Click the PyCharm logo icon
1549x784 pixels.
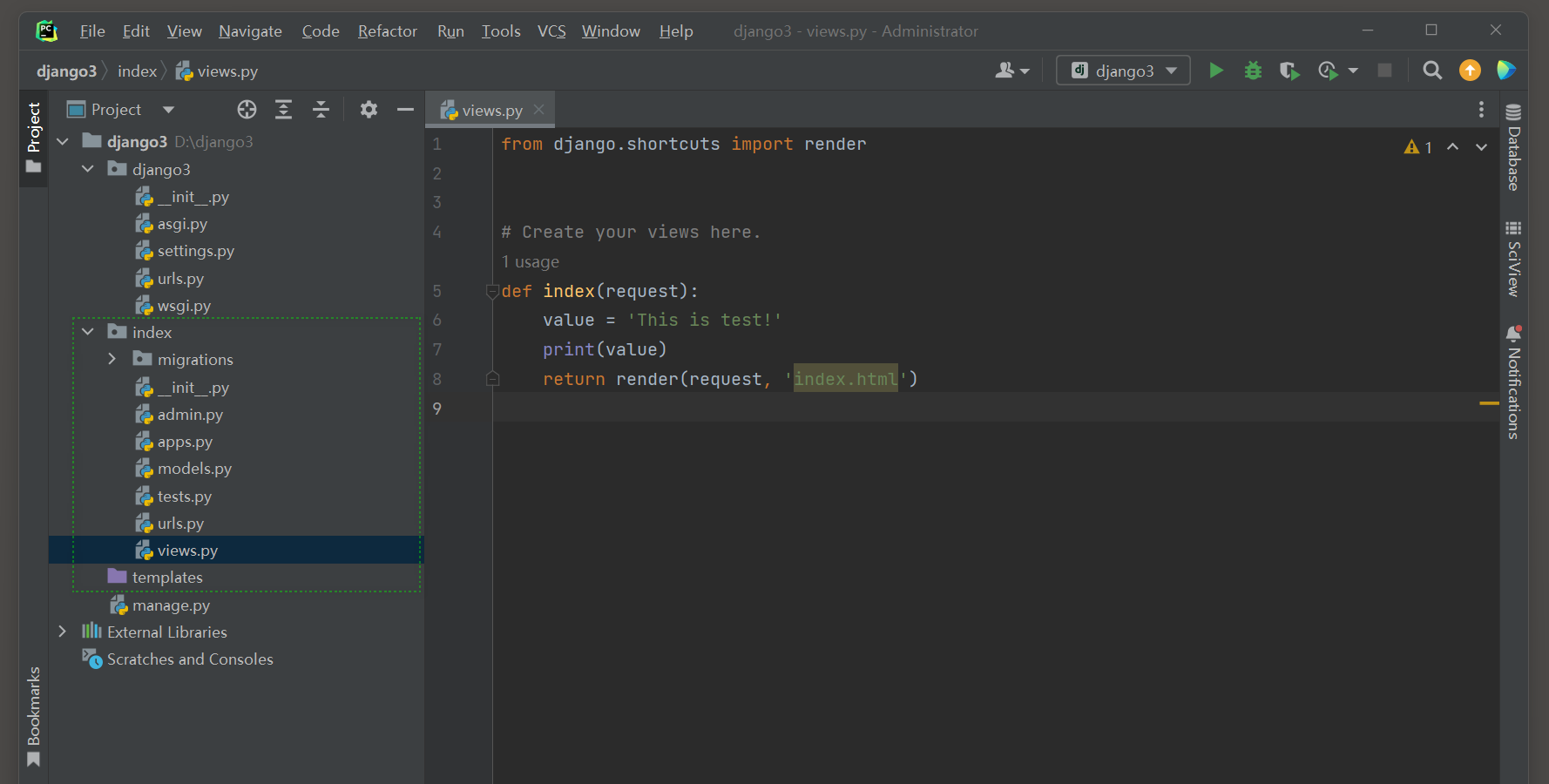point(46,31)
